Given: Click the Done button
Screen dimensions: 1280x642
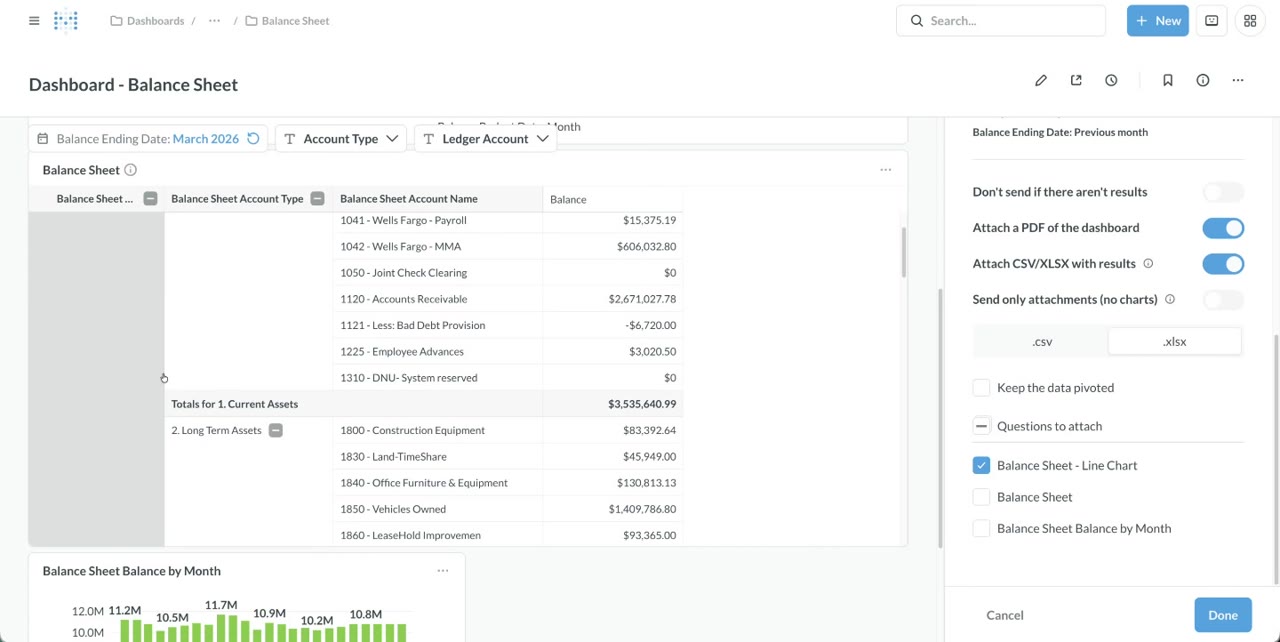Looking at the screenshot, I should pos(1223,615).
